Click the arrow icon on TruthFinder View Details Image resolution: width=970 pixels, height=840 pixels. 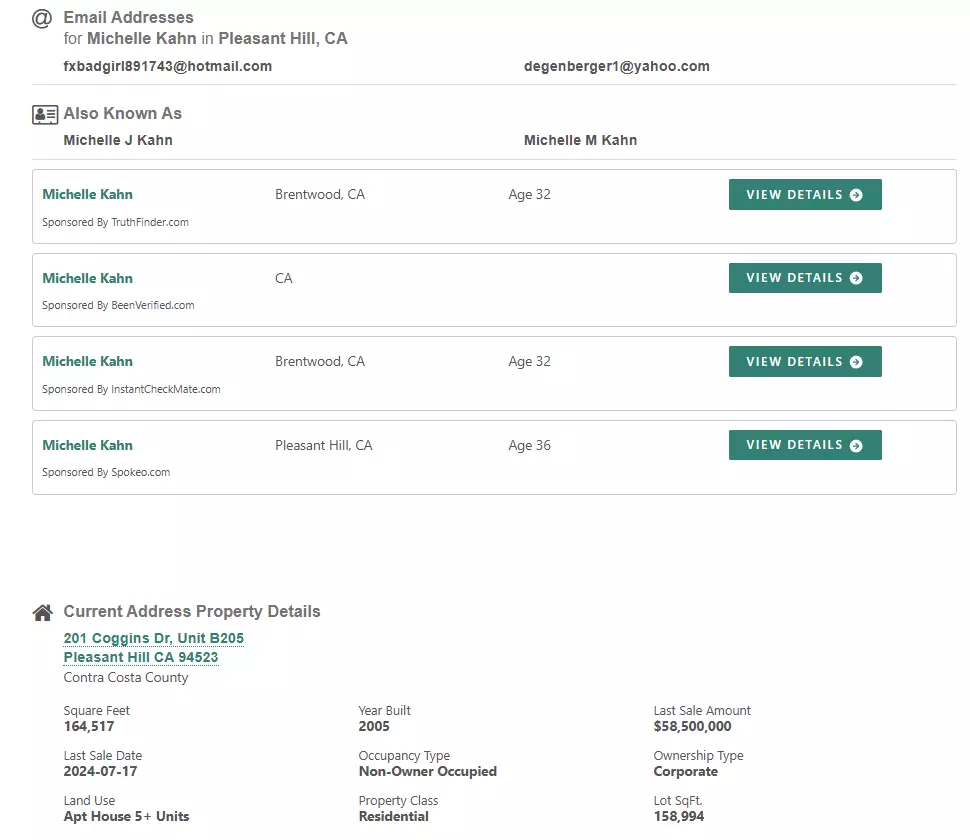tap(856, 195)
